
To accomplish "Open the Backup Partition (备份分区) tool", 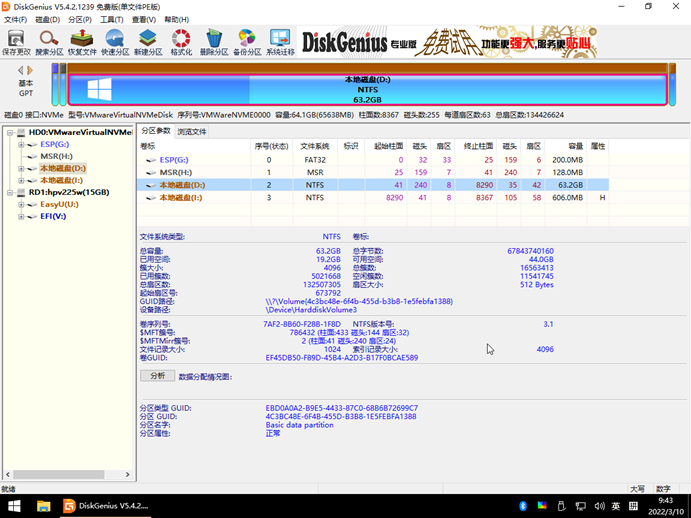I will pyautogui.click(x=247, y=42).
